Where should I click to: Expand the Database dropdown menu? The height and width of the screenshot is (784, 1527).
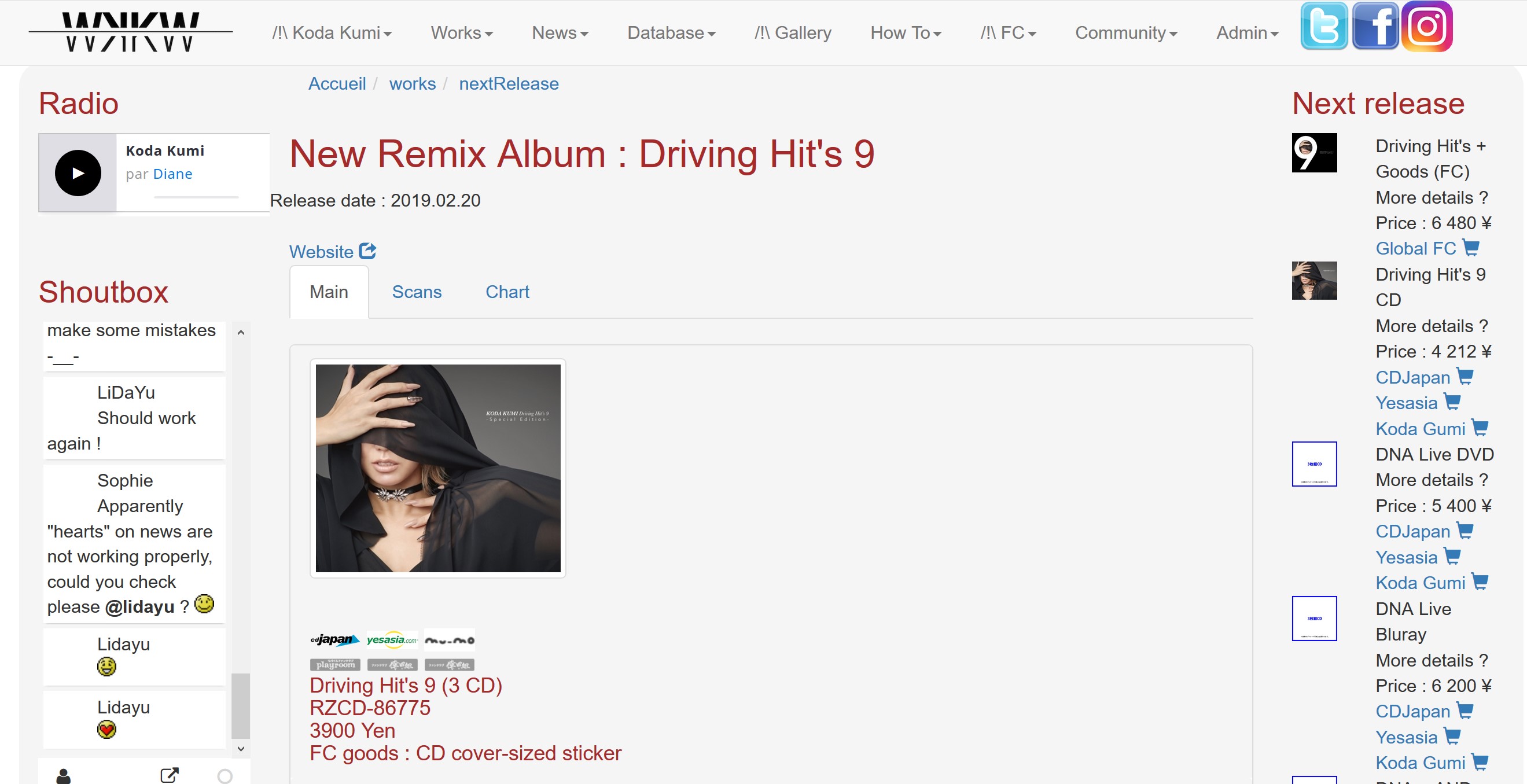coord(671,32)
